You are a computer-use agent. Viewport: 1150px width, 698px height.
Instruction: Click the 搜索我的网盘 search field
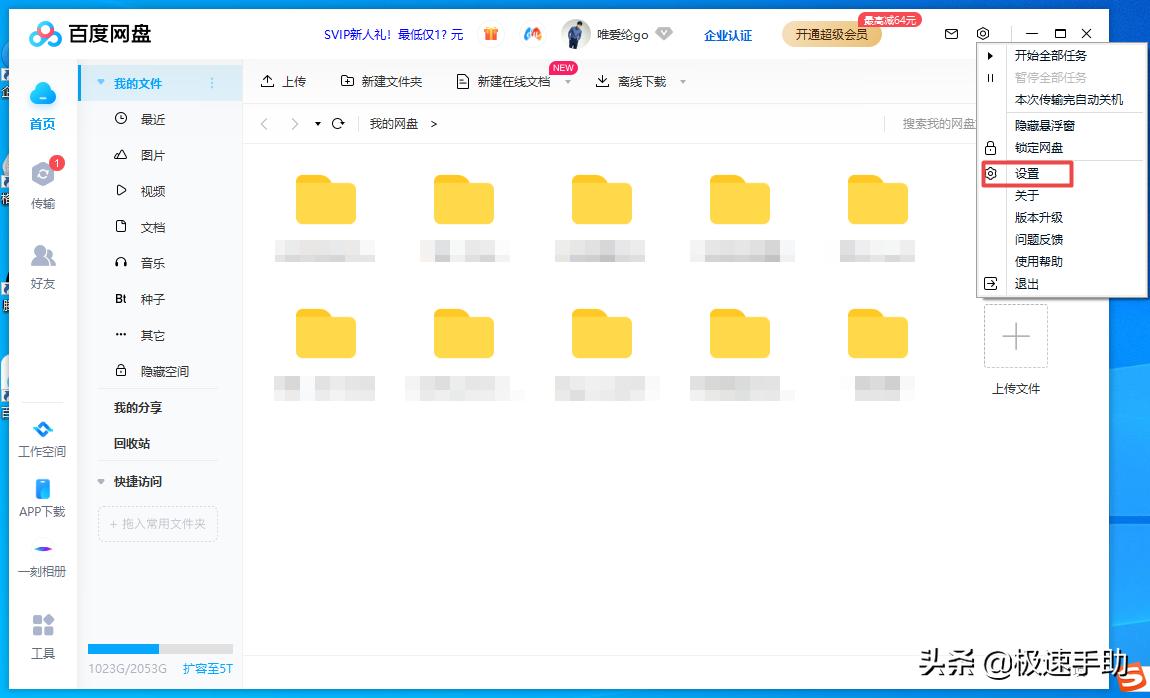tap(940, 124)
